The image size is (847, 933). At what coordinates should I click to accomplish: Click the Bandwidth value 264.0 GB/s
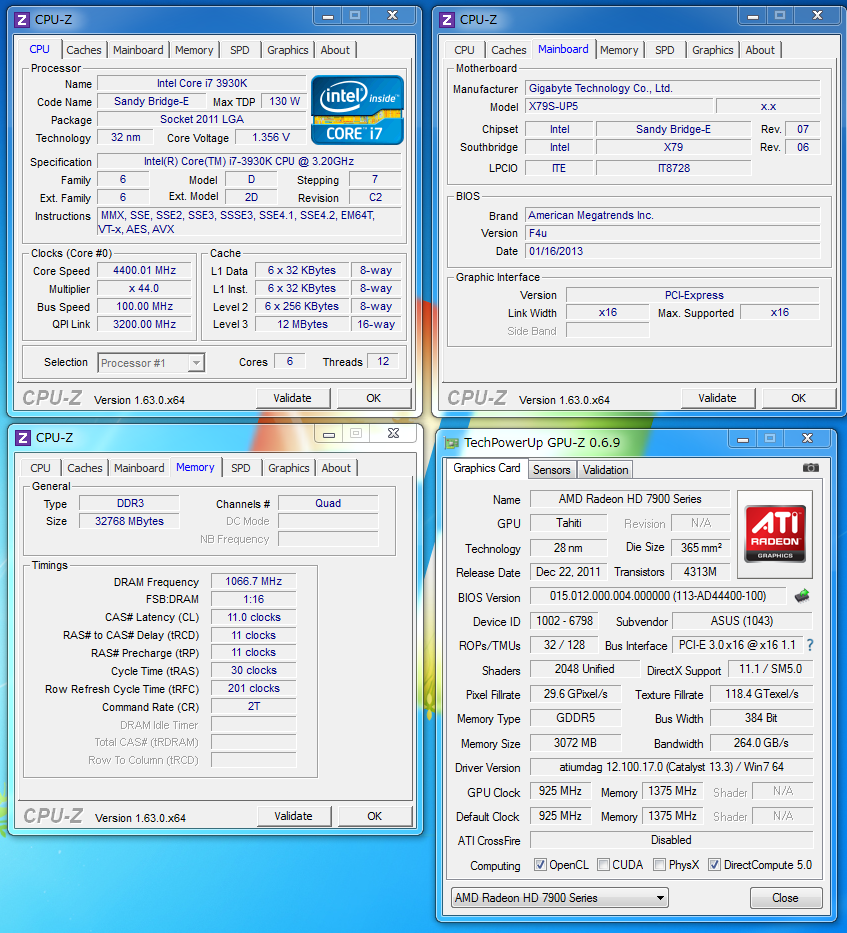[x=761, y=743]
